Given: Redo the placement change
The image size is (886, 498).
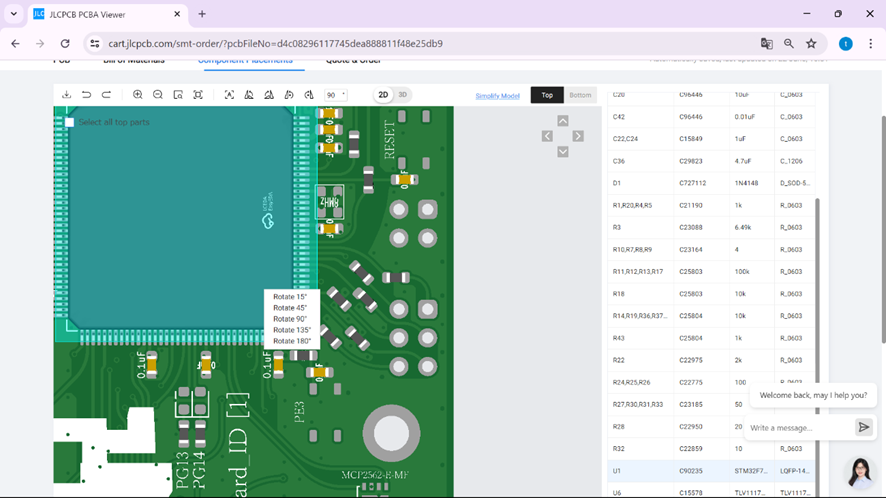Looking at the screenshot, I should (106, 94).
